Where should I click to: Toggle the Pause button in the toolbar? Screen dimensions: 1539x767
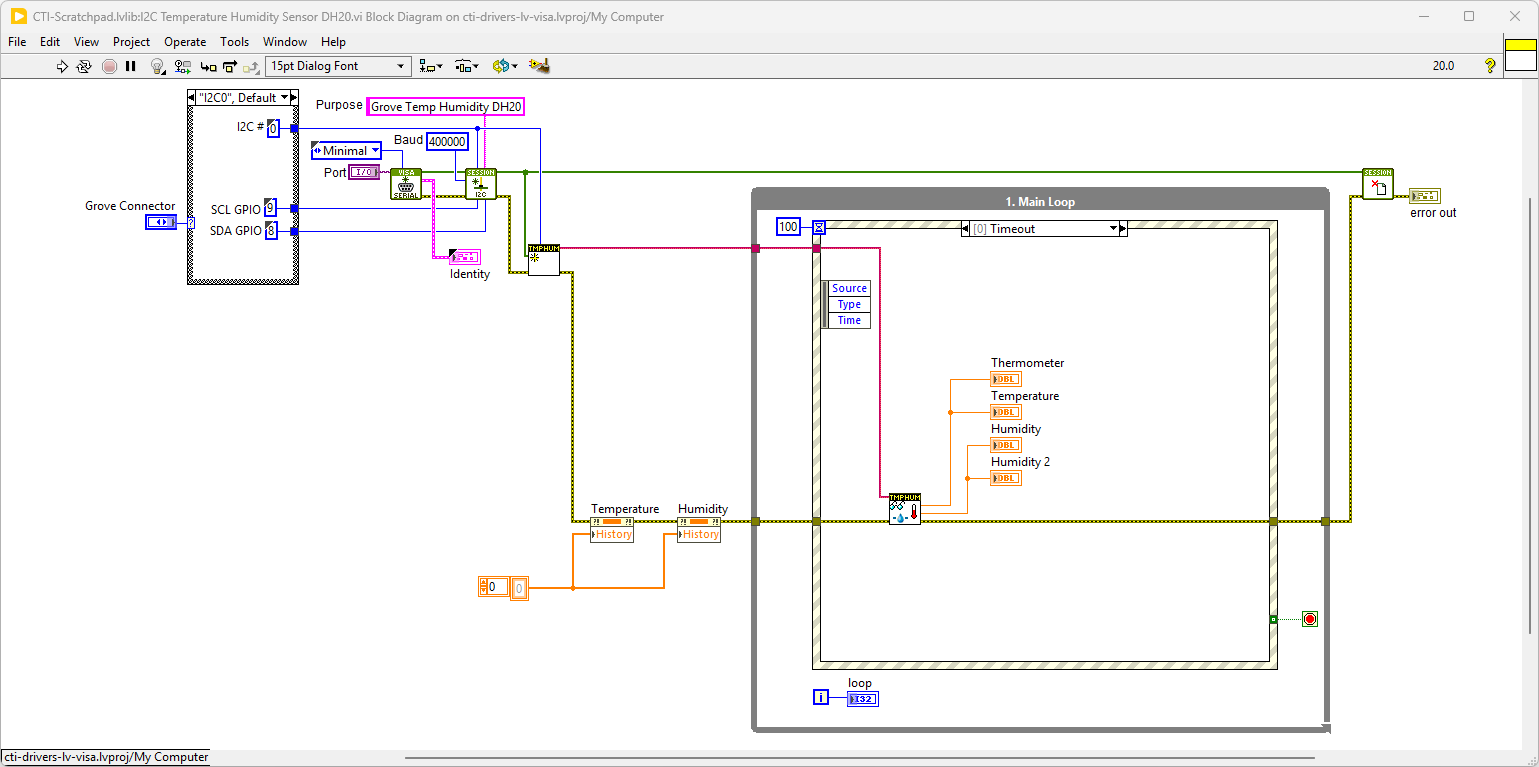point(131,66)
